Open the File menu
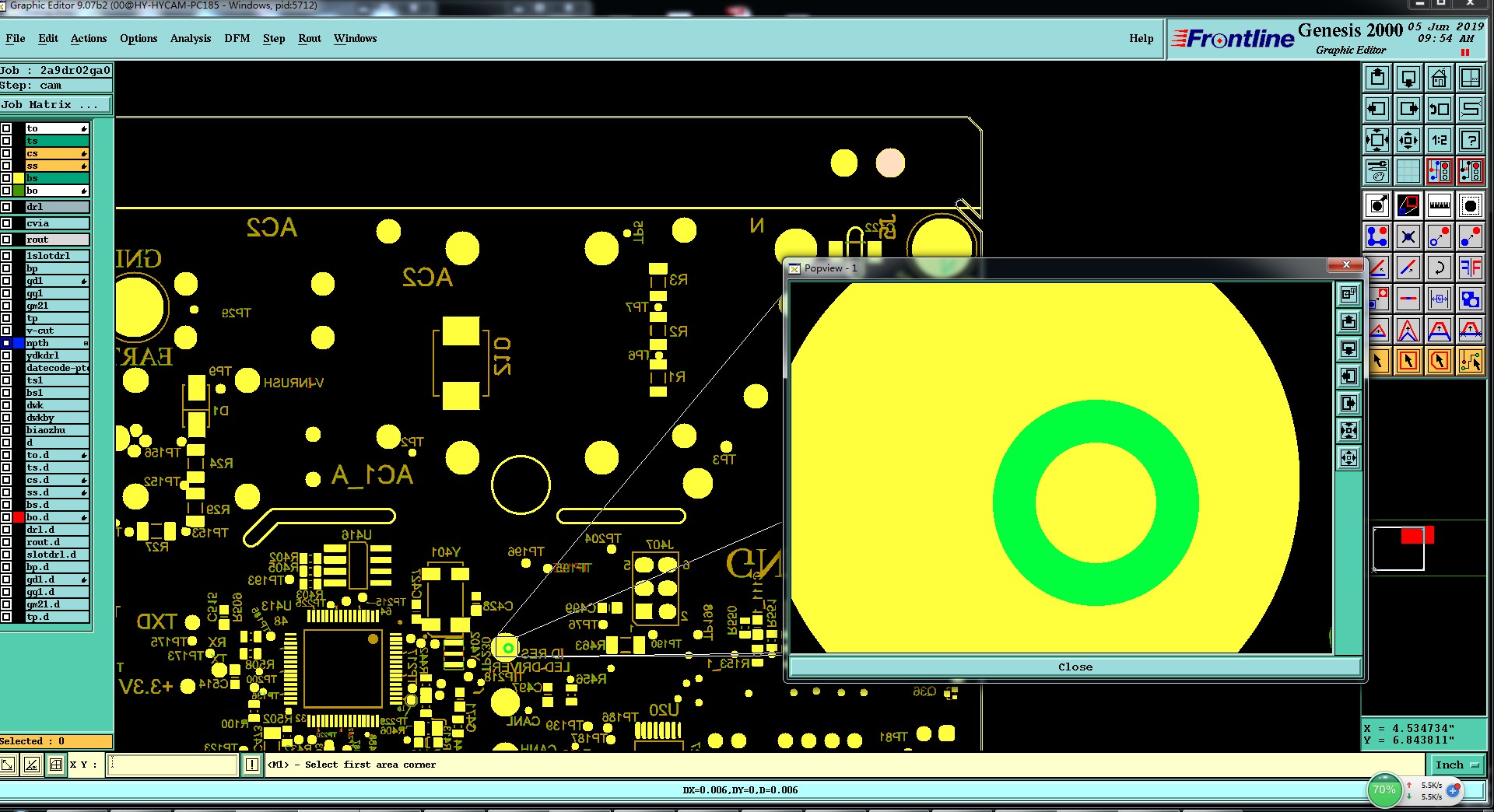 click(16, 38)
